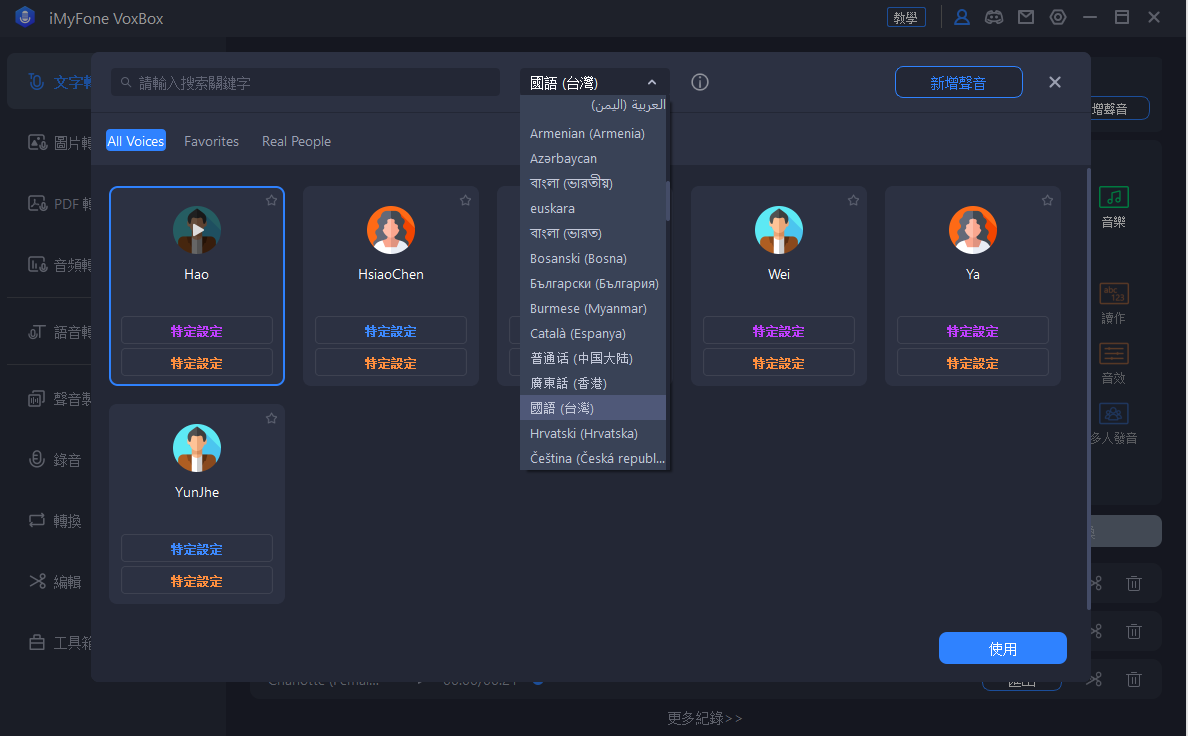Choose Armenian (Armenia) from language list
The width and height of the screenshot is (1188, 736).
[x=592, y=133]
